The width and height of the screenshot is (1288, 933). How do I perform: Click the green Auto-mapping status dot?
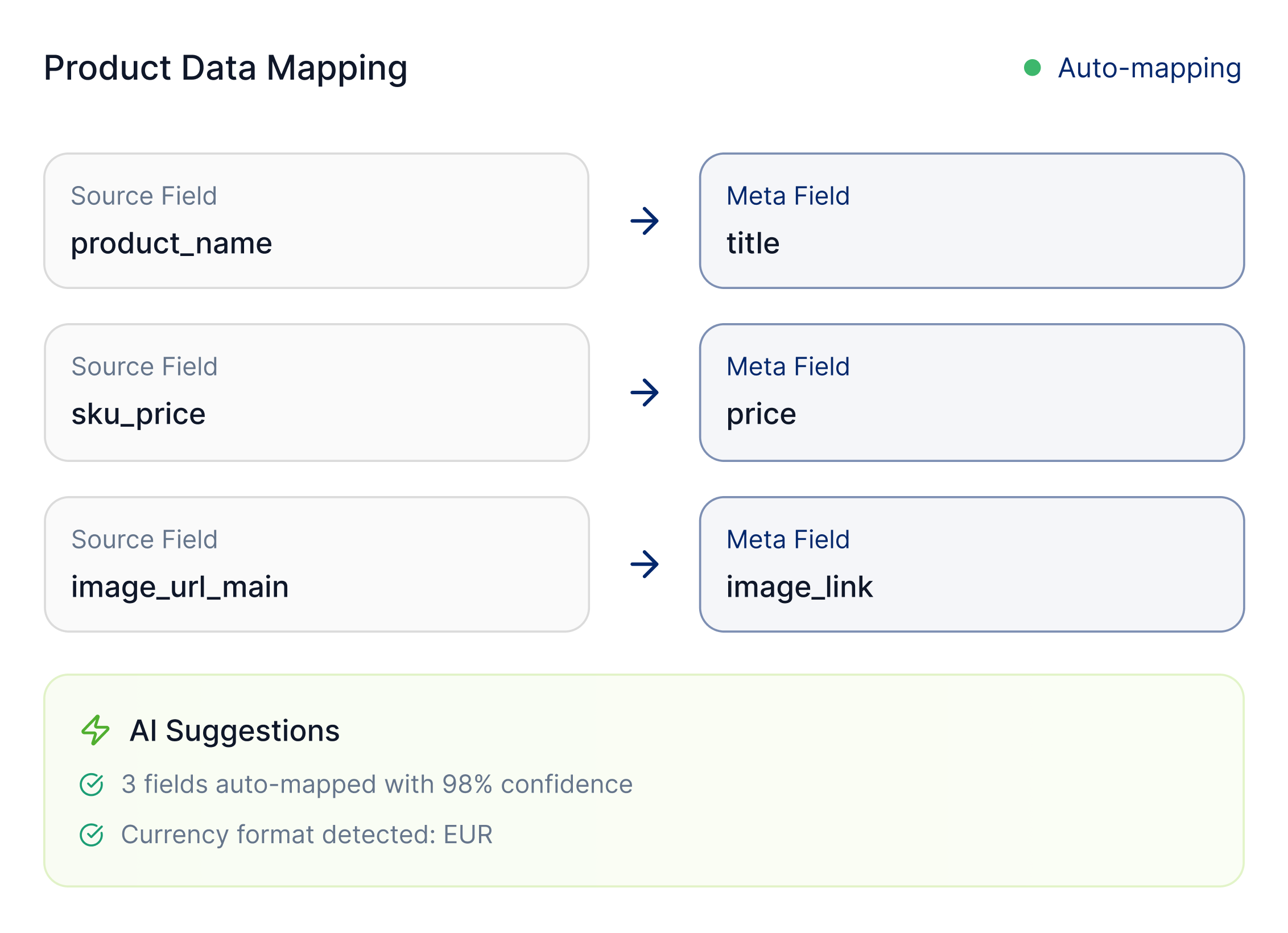coord(1032,68)
